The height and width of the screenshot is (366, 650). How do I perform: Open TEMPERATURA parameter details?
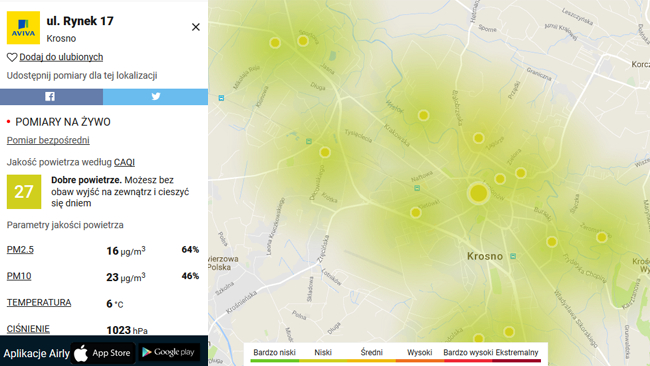[39, 303]
